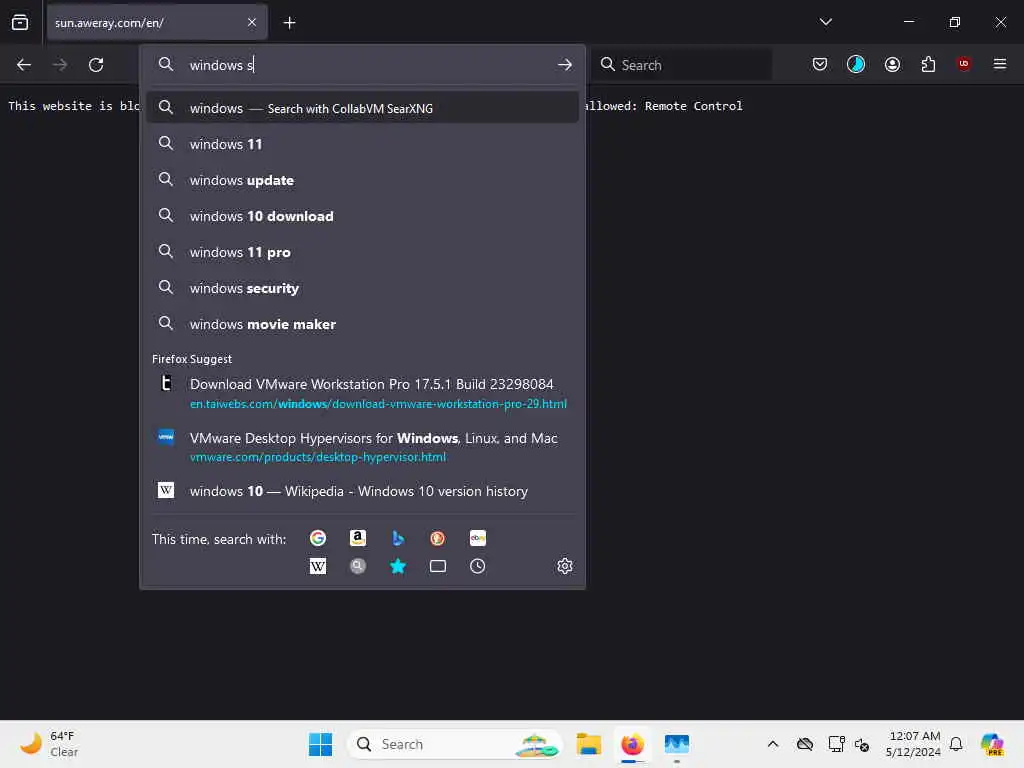Open the clock showing 12:07 AM

pyautogui.click(x=913, y=744)
